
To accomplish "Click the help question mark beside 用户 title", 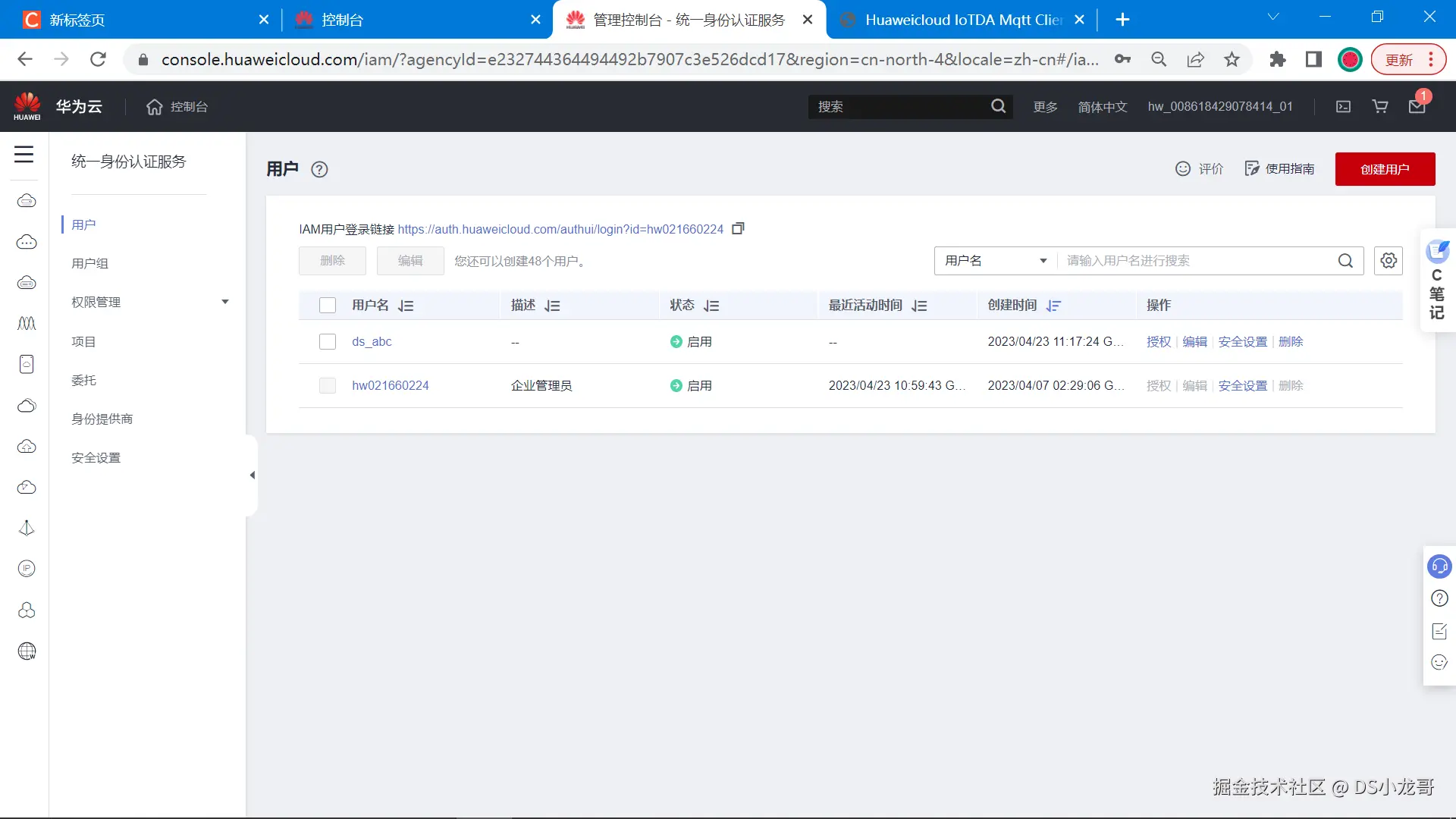I will [x=319, y=170].
